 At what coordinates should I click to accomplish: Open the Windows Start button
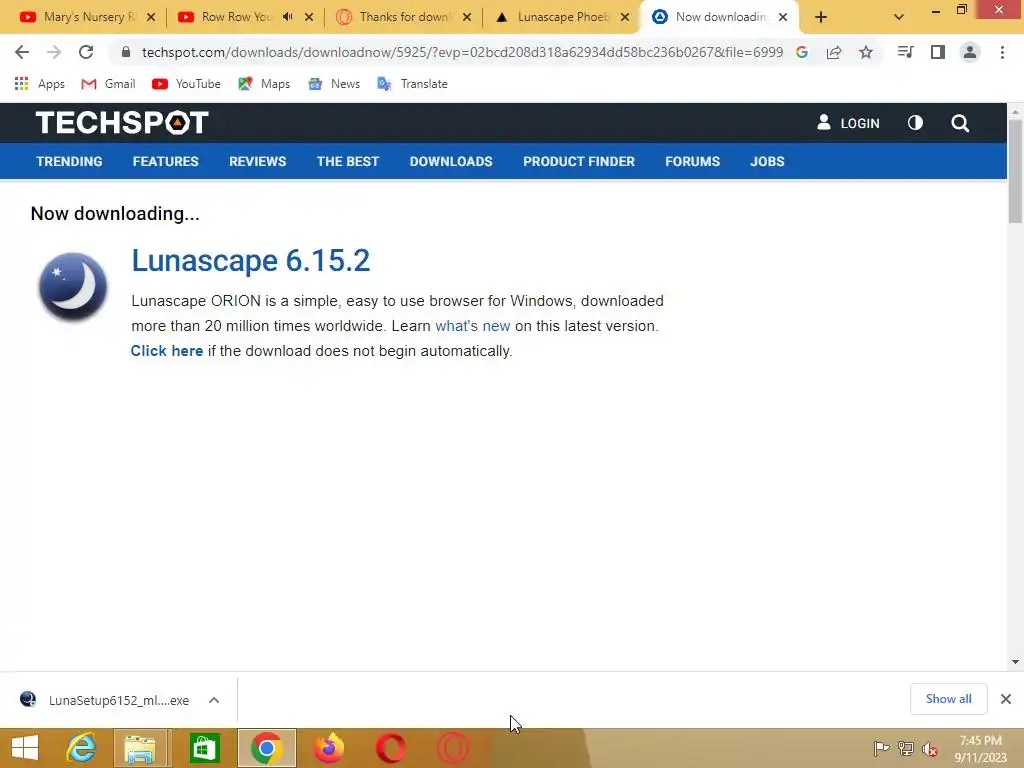(25, 748)
